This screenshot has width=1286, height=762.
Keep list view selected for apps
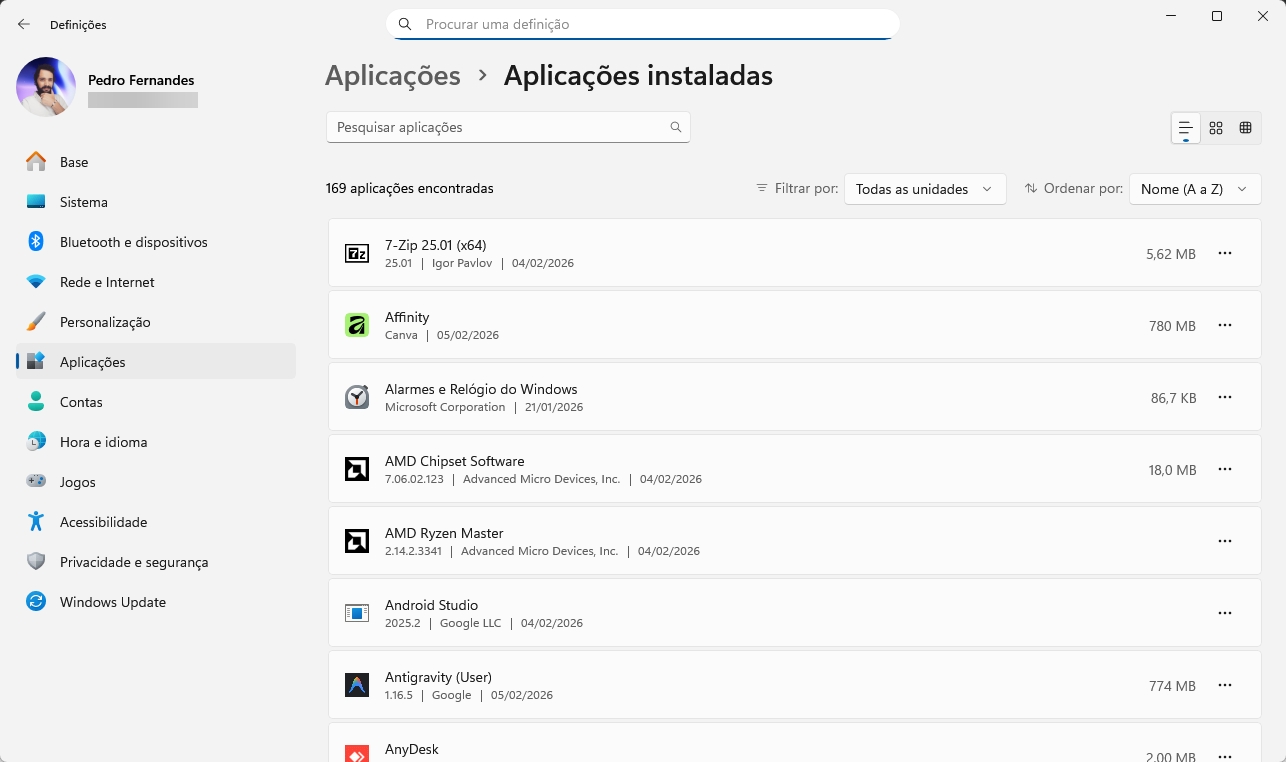(1185, 127)
